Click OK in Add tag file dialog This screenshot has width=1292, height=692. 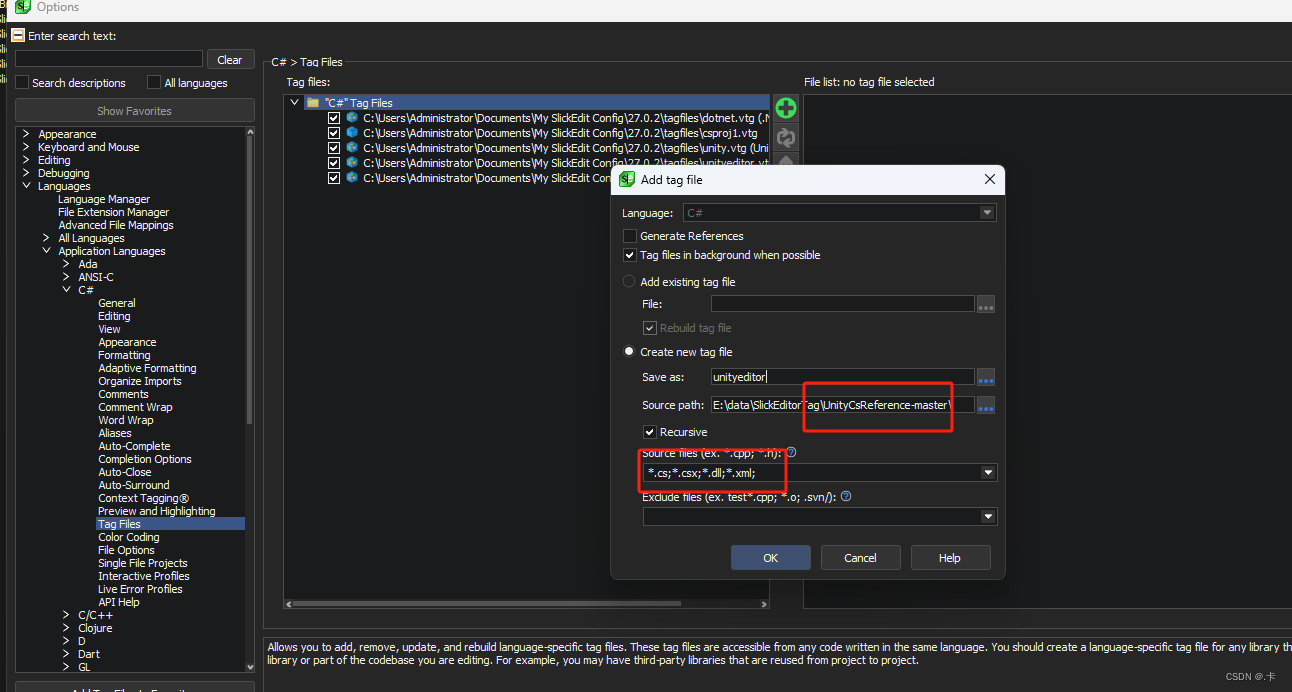770,558
